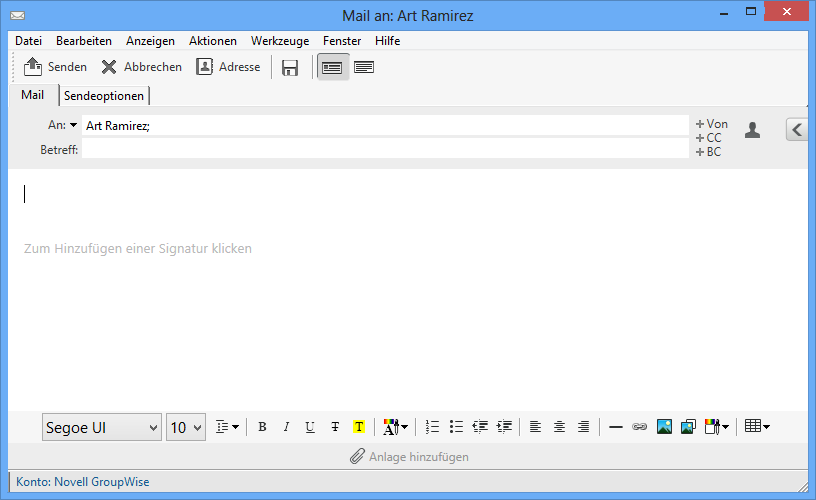This screenshot has width=816, height=500.
Task: Click to add a signature placeholder
Action: point(138,249)
